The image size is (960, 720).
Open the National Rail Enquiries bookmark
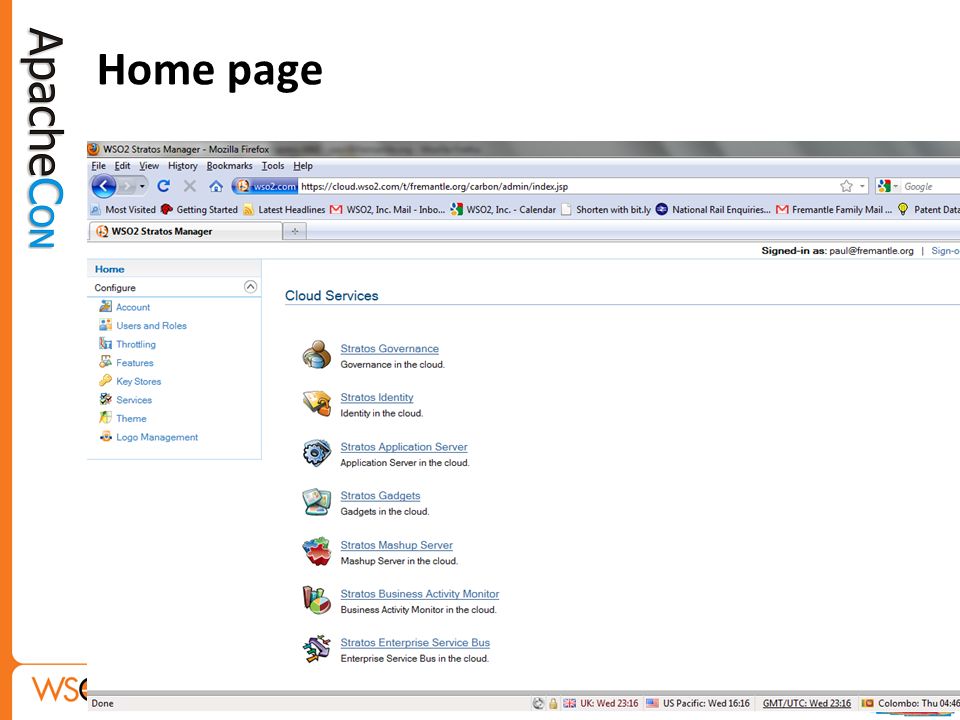tap(713, 209)
